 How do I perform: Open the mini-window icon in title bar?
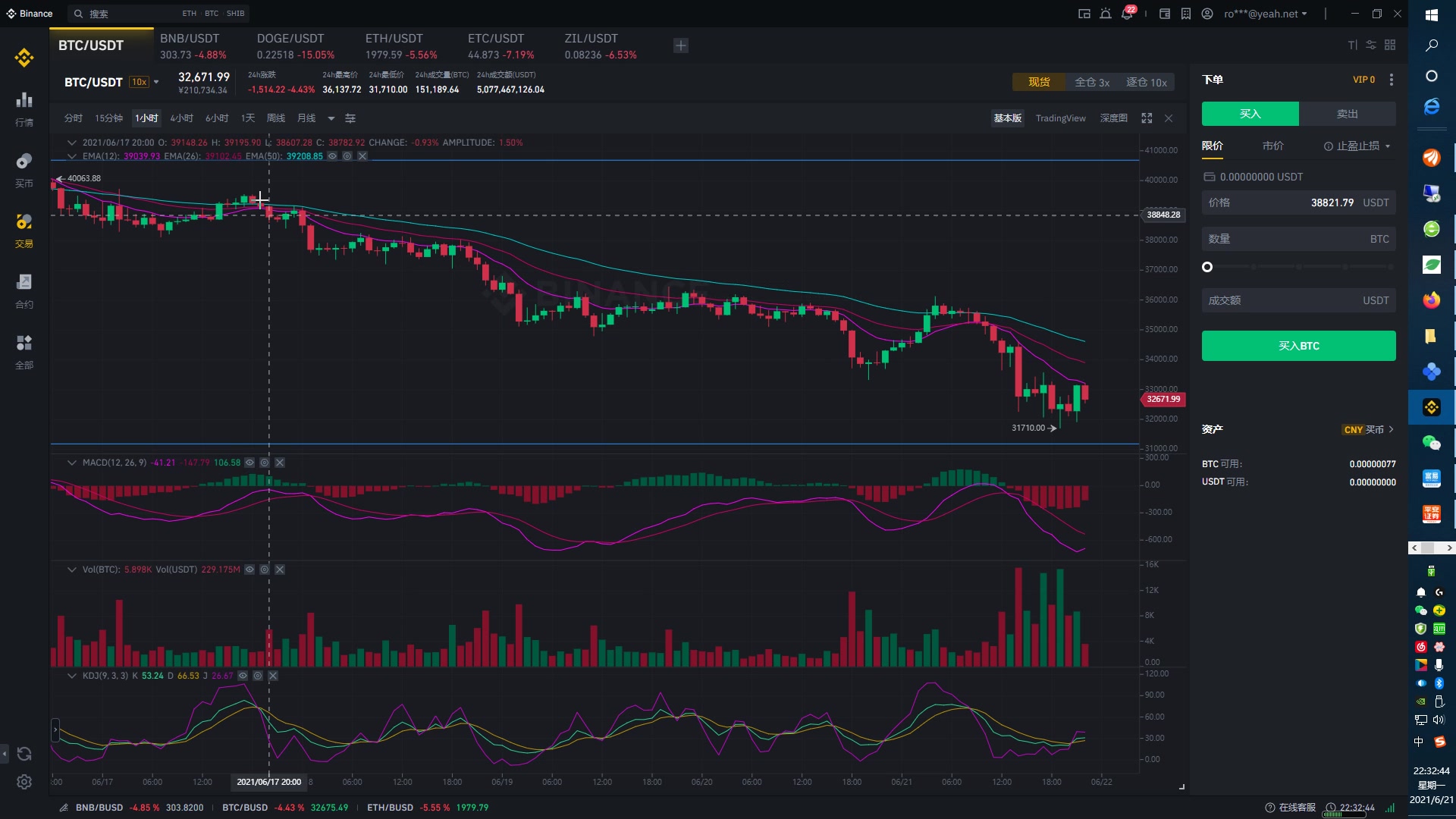1084,14
